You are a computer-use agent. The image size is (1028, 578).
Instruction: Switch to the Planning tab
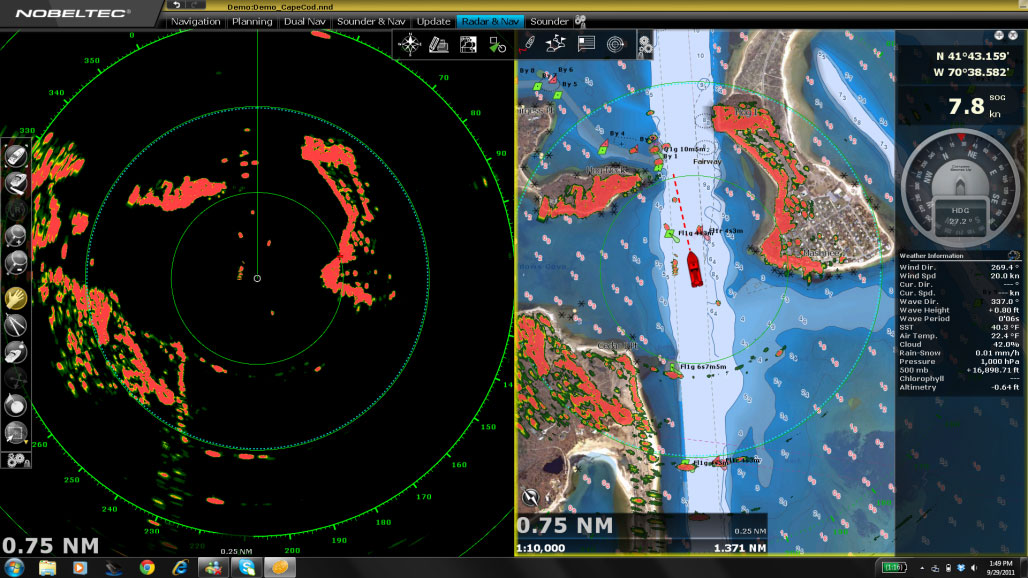click(252, 22)
